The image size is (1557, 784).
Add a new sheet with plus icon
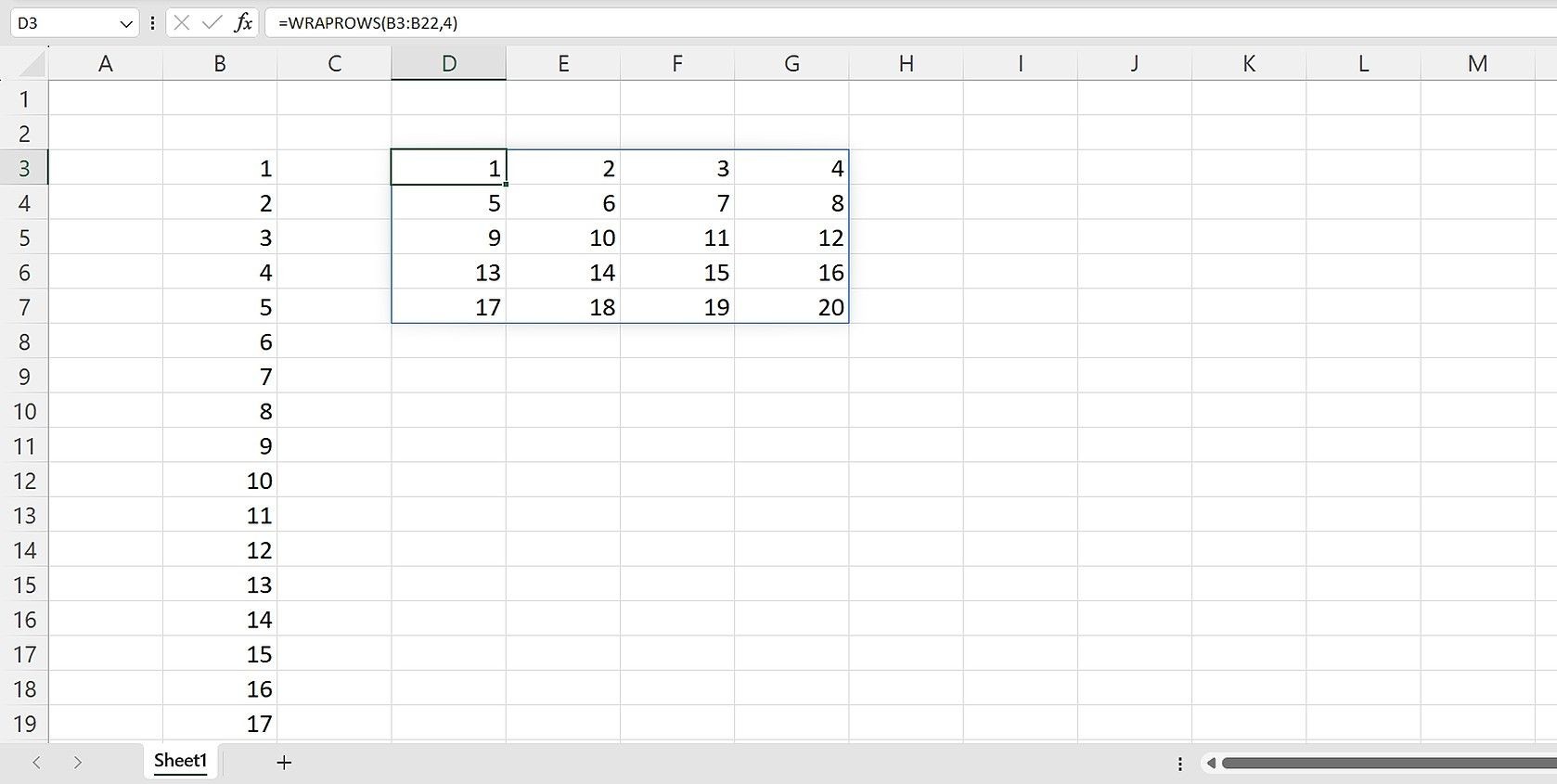pyautogui.click(x=284, y=763)
